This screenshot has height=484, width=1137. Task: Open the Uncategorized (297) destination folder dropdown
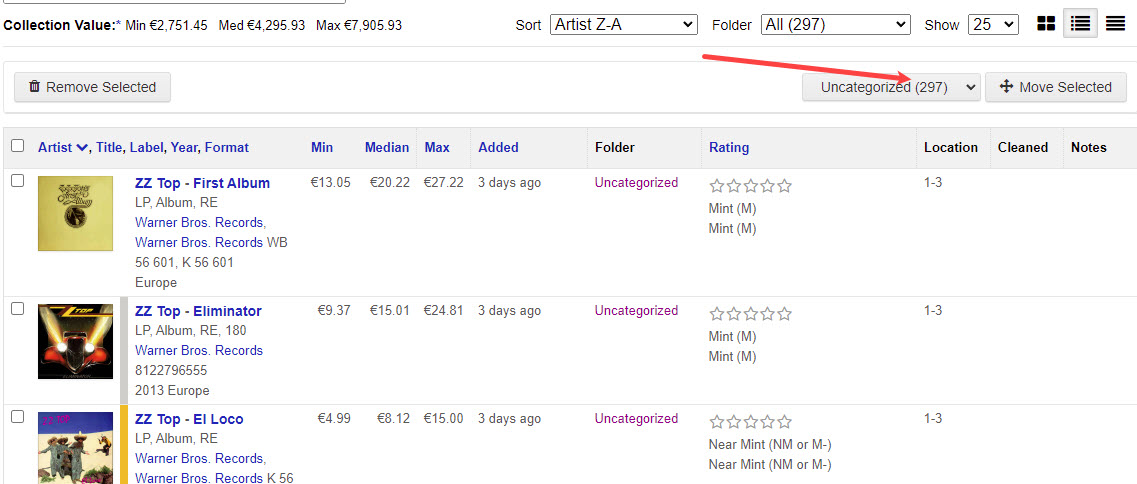click(891, 87)
